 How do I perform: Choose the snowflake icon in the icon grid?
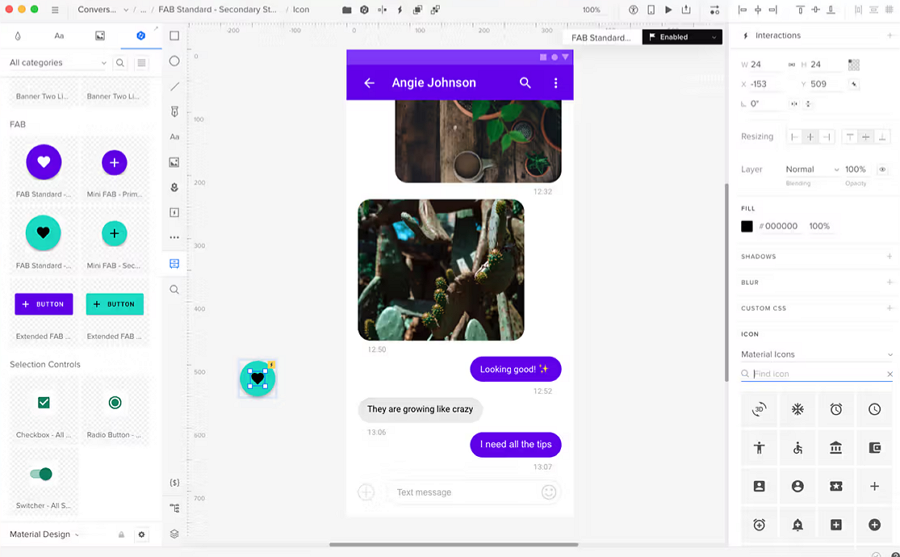click(x=797, y=409)
